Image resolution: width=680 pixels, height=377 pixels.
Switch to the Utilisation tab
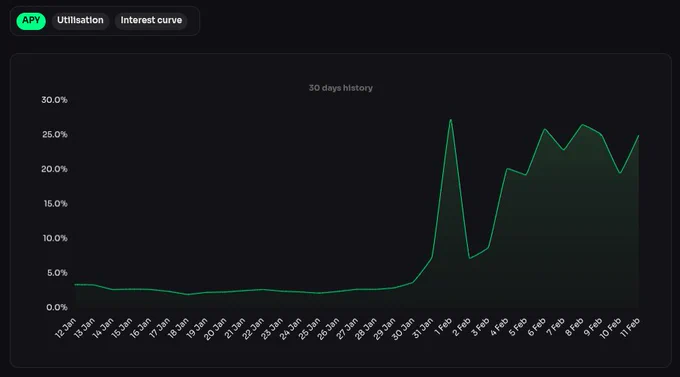pos(80,21)
